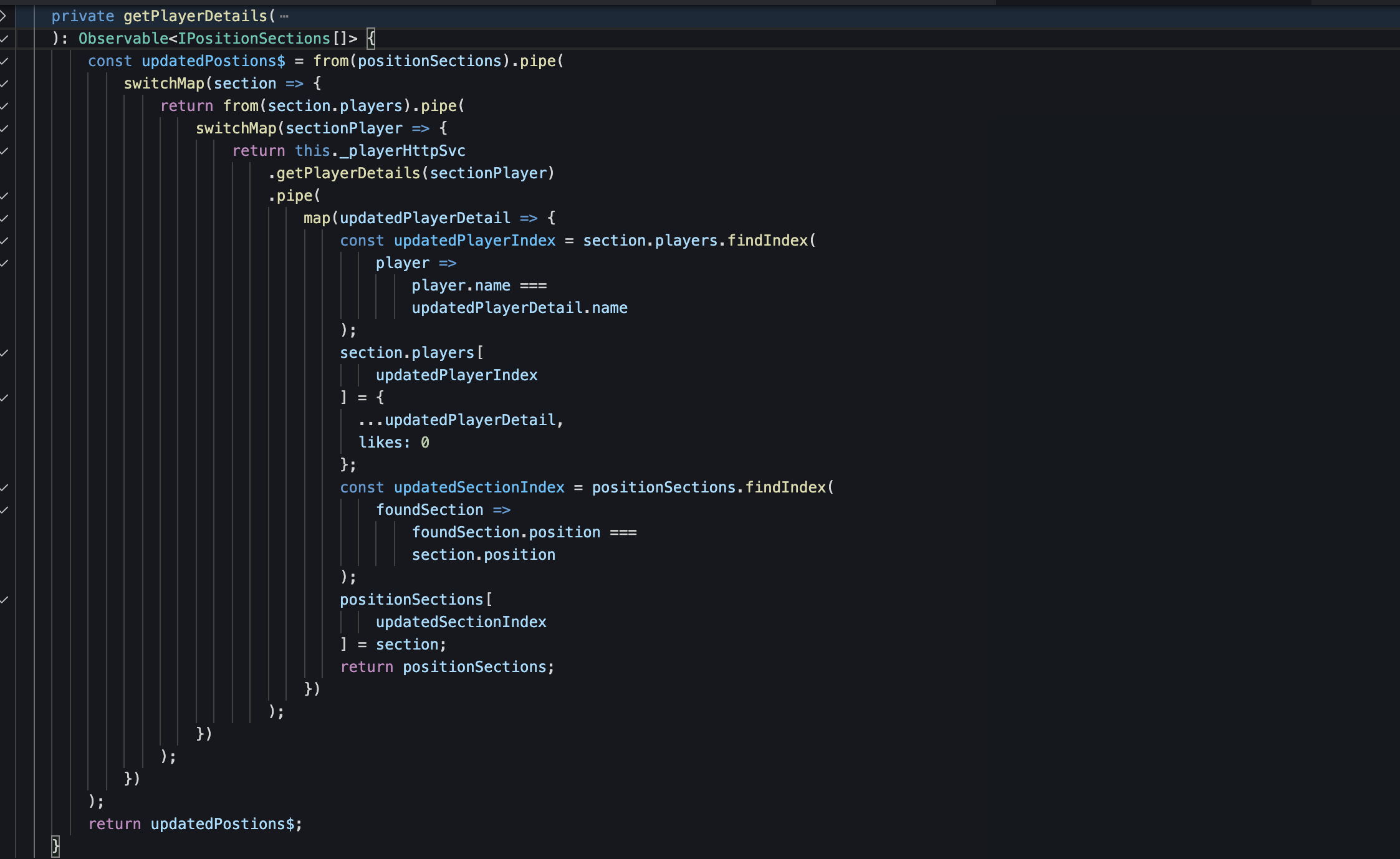Collapse fold arrow beside switchMap(section line
The width and height of the screenshot is (1400, 859).
pyautogui.click(x=4, y=84)
